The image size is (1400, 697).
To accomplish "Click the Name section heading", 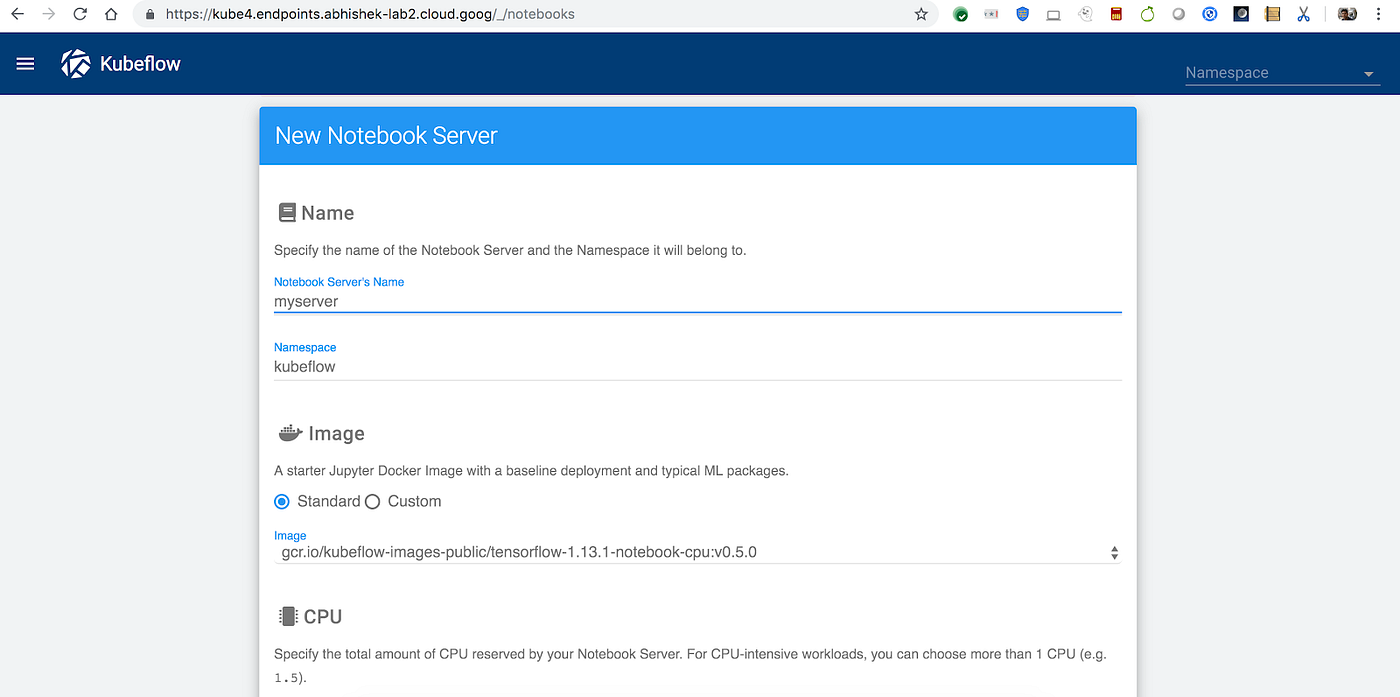I will pyautogui.click(x=328, y=213).
